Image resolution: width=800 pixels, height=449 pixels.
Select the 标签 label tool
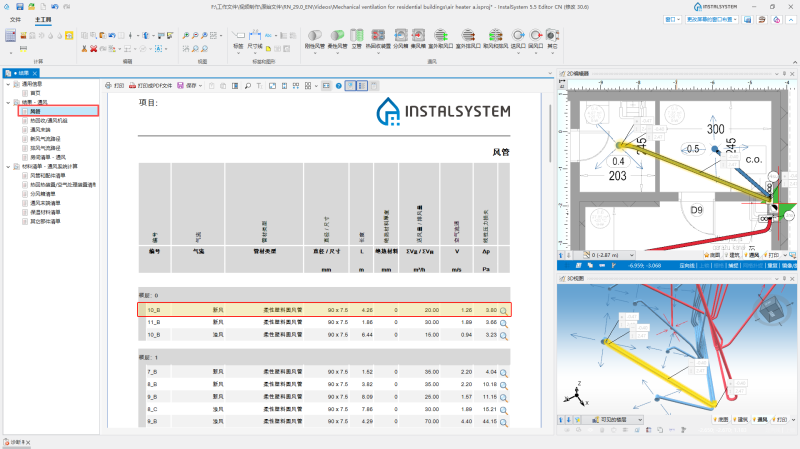[x=238, y=40]
